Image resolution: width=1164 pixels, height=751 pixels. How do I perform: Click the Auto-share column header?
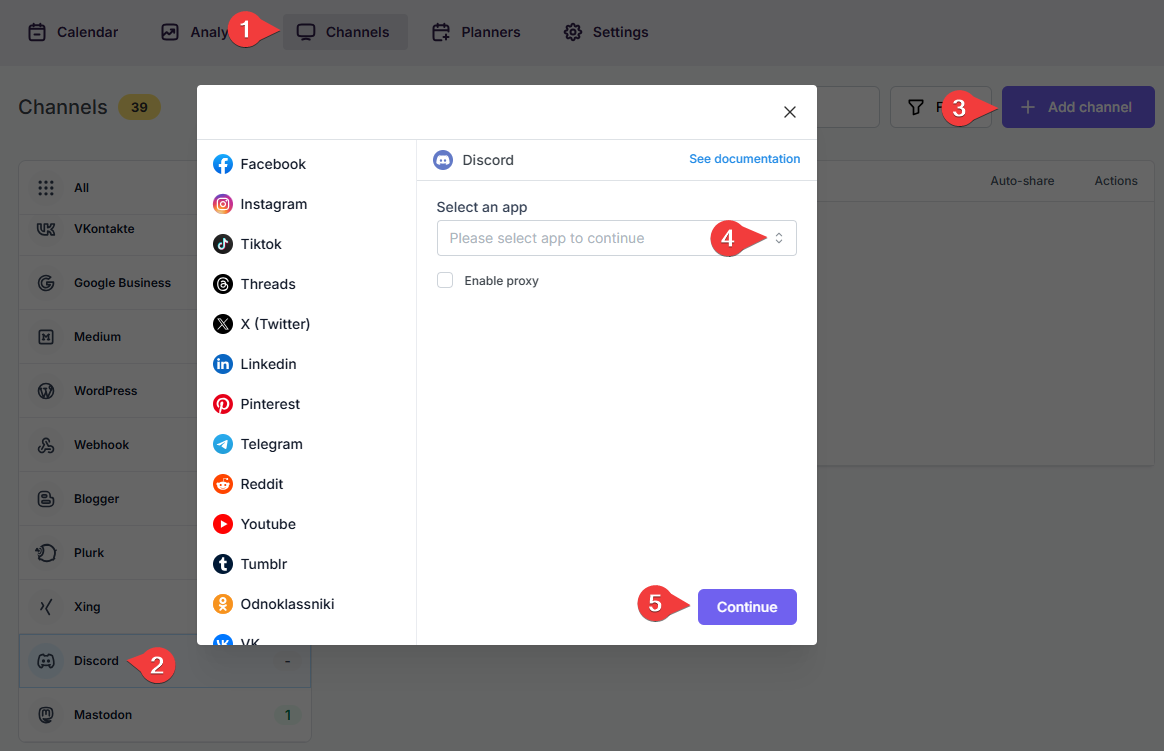1022,181
